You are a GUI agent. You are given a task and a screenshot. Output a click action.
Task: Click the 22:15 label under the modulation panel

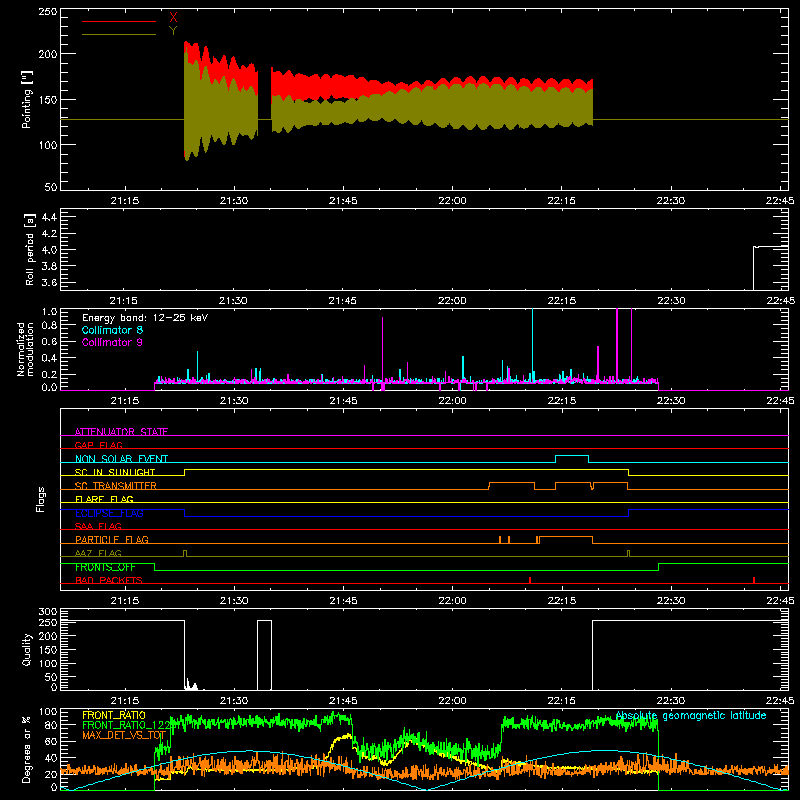[562, 401]
